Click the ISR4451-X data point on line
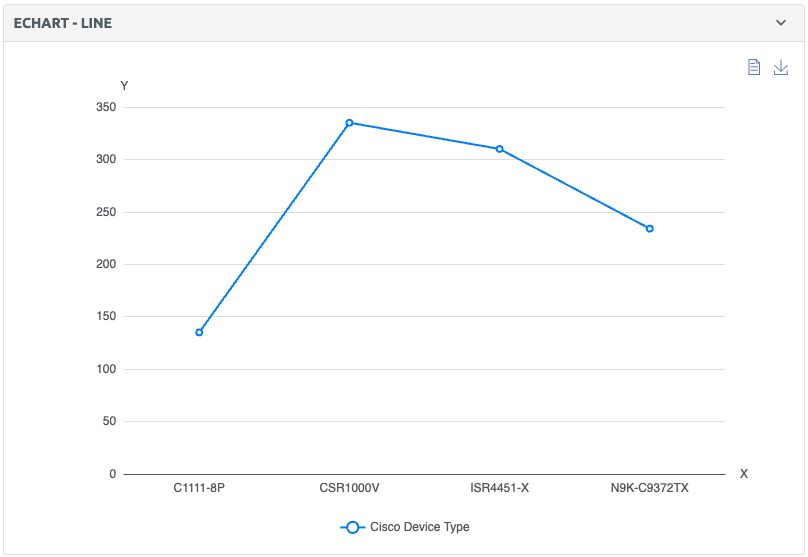The width and height of the screenshot is (808, 557). click(x=499, y=149)
